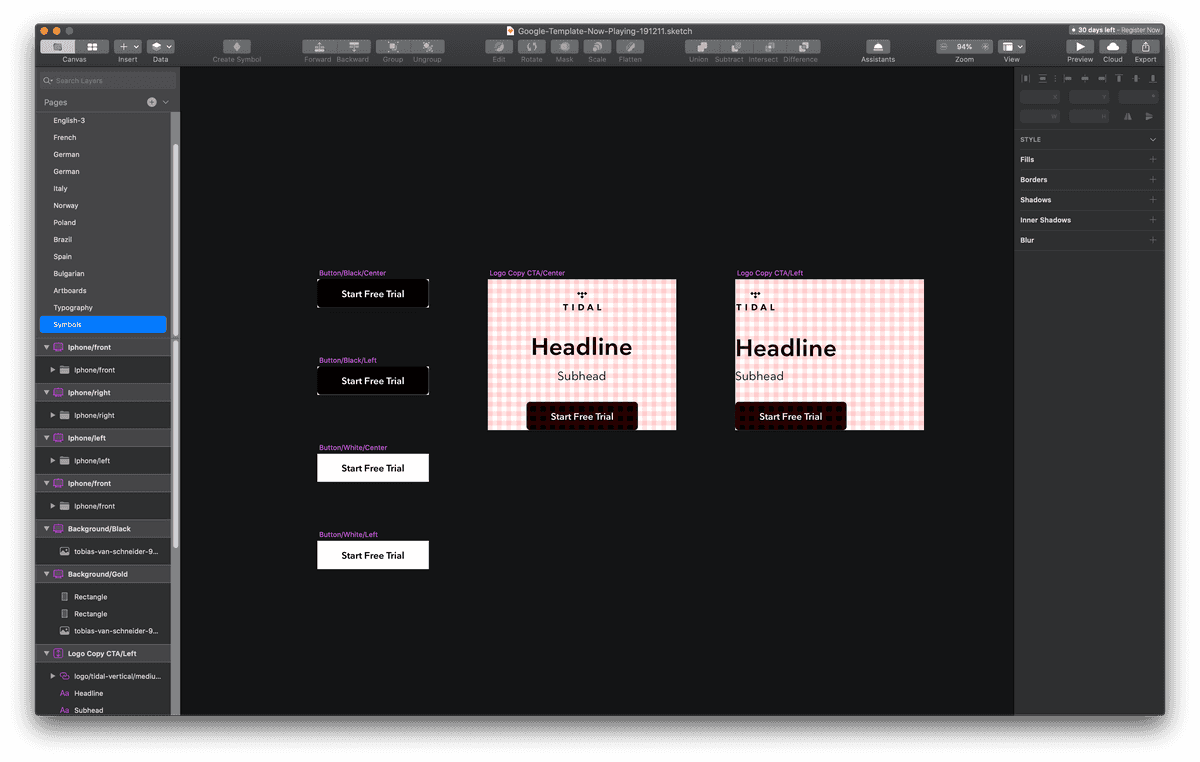This screenshot has height=762, width=1200.
Task: Click the X position input field
Action: click(x=1040, y=97)
